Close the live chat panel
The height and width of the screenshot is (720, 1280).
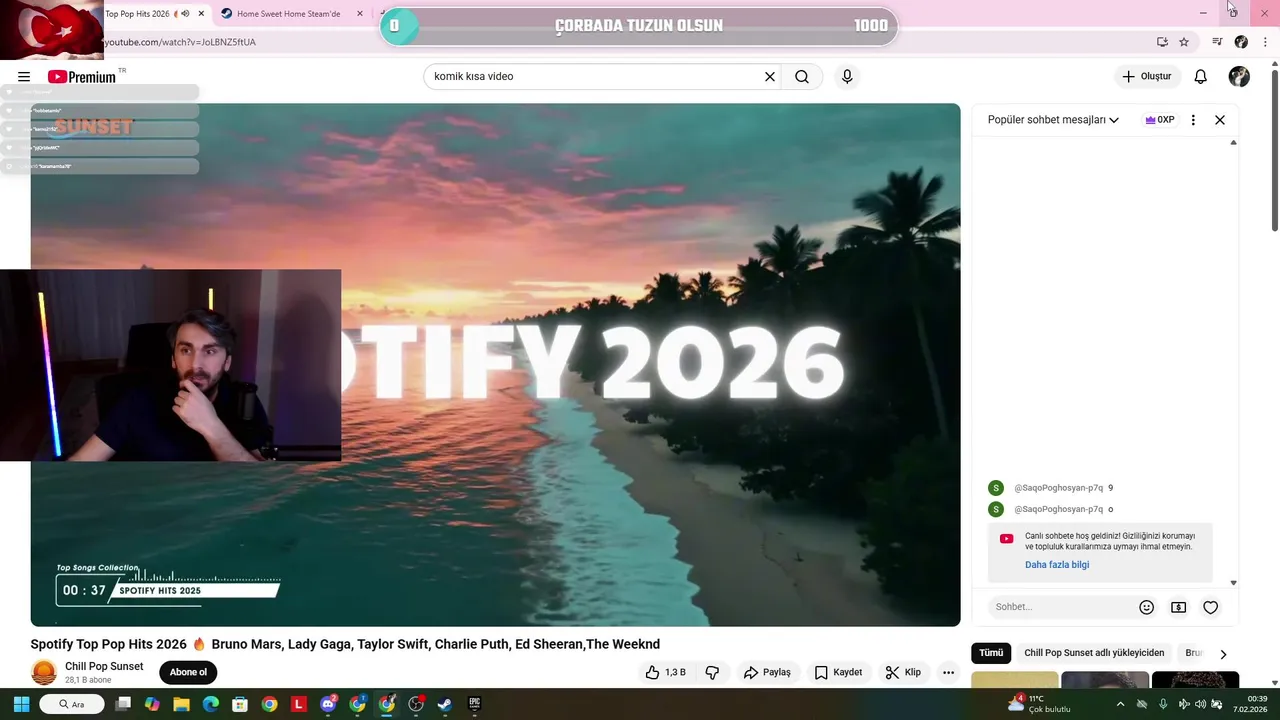point(1220,120)
